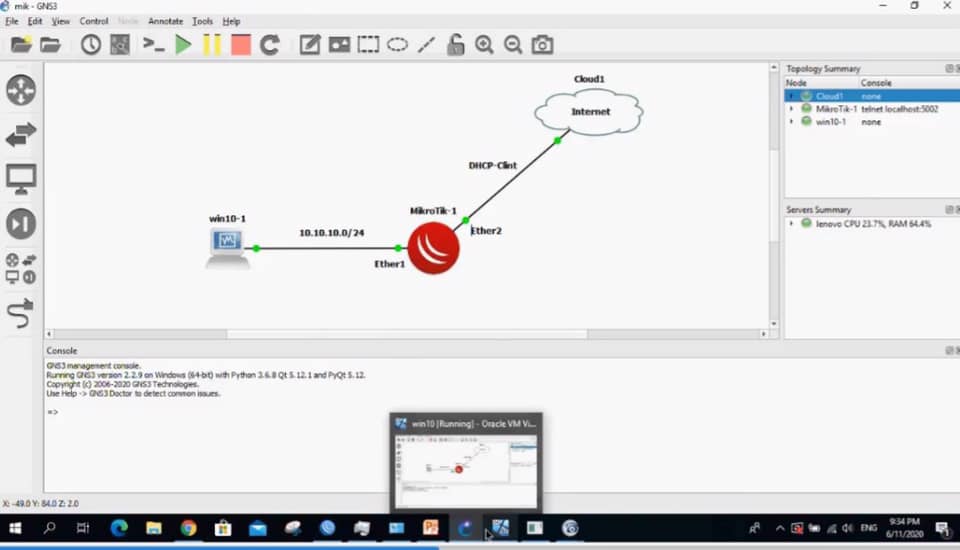The height and width of the screenshot is (550, 960).
Task: Reload all nodes using the circular arrow
Action: pyautogui.click(x=270, y=44)
